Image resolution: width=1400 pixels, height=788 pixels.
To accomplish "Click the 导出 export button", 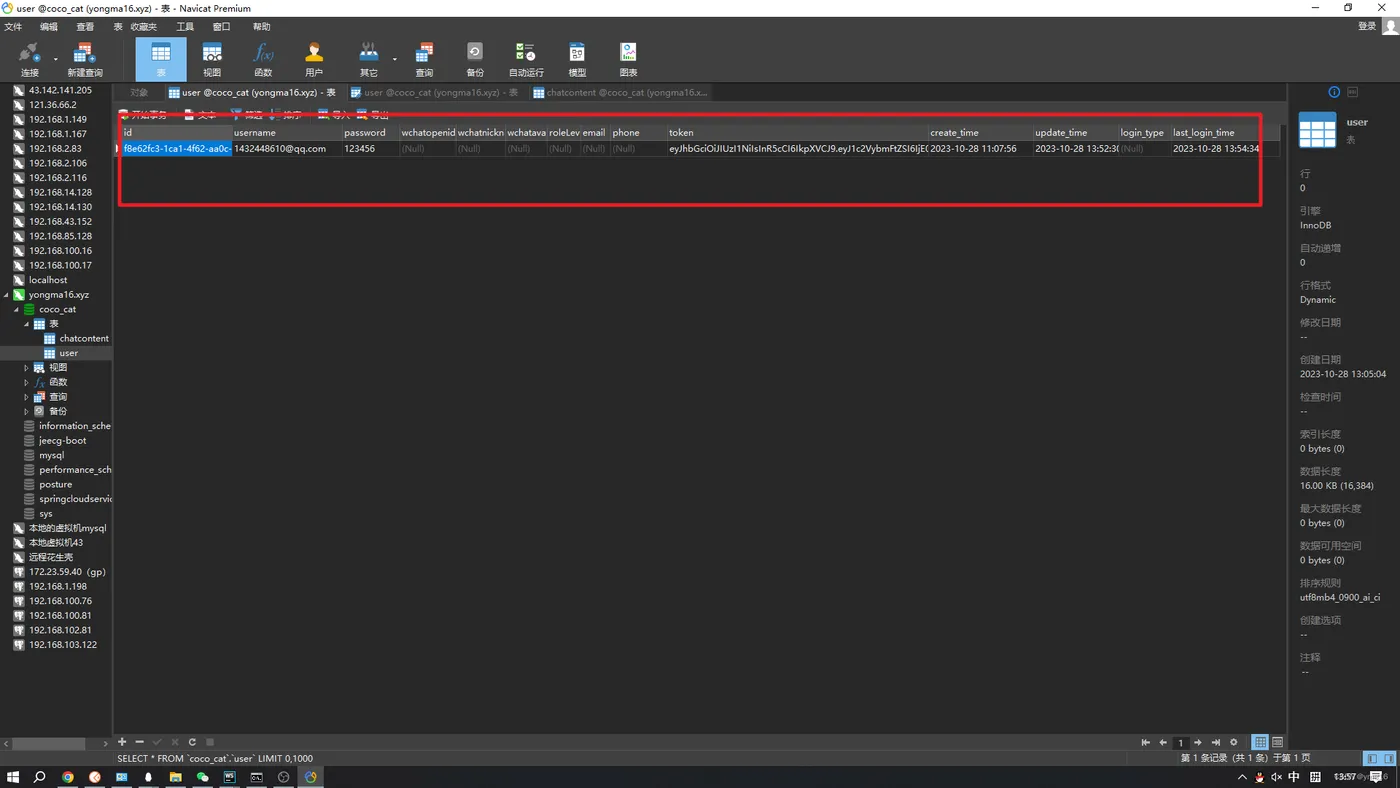I will point(373,115).
